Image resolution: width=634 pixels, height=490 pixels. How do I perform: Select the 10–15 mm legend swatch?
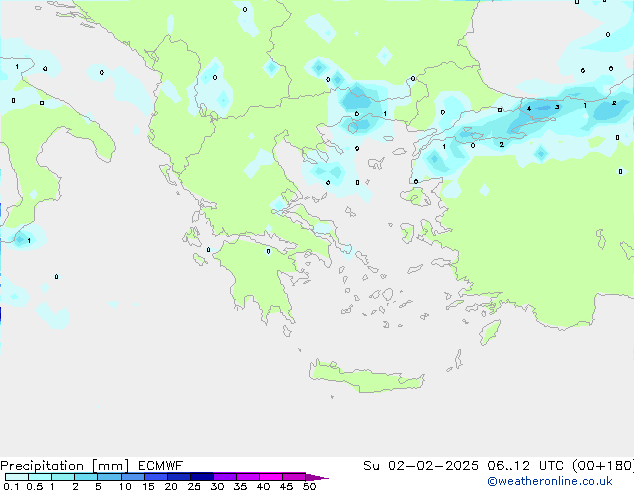(x=132, y=477)
